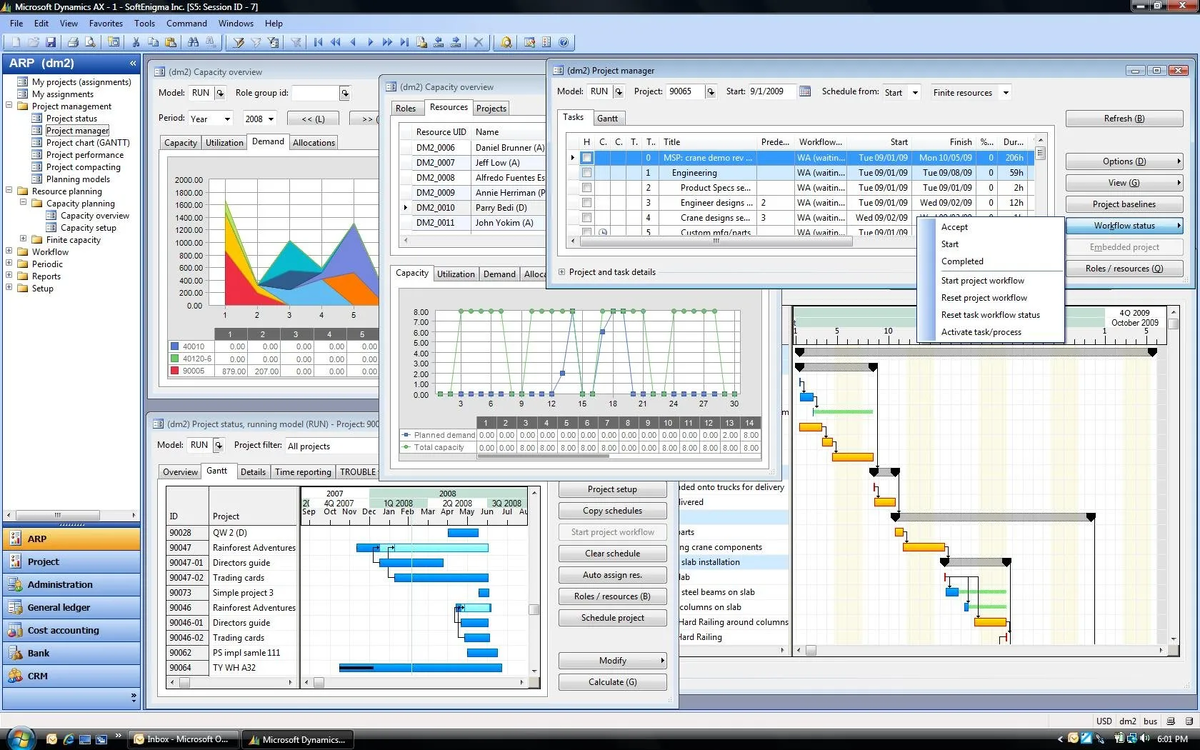Screen dimensions: 1200x750
Task: Click the General ledger module icon
Action: [x=15, y=607]
